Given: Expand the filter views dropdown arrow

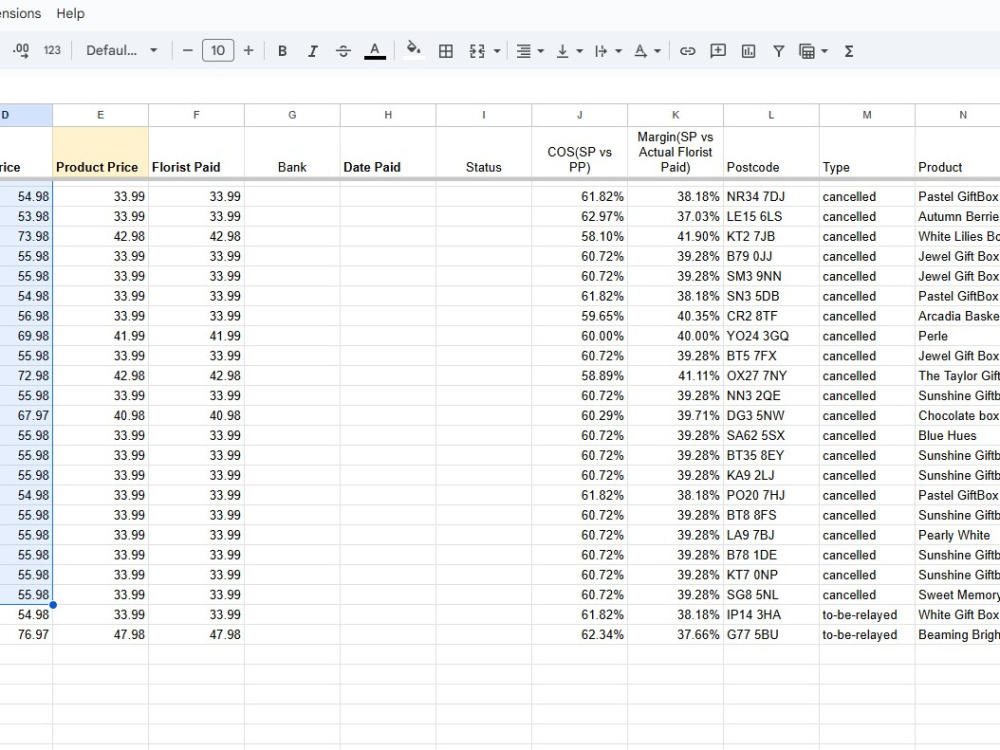Looking at the screenshot, I should pyautogui.click(x=825, y=51).
